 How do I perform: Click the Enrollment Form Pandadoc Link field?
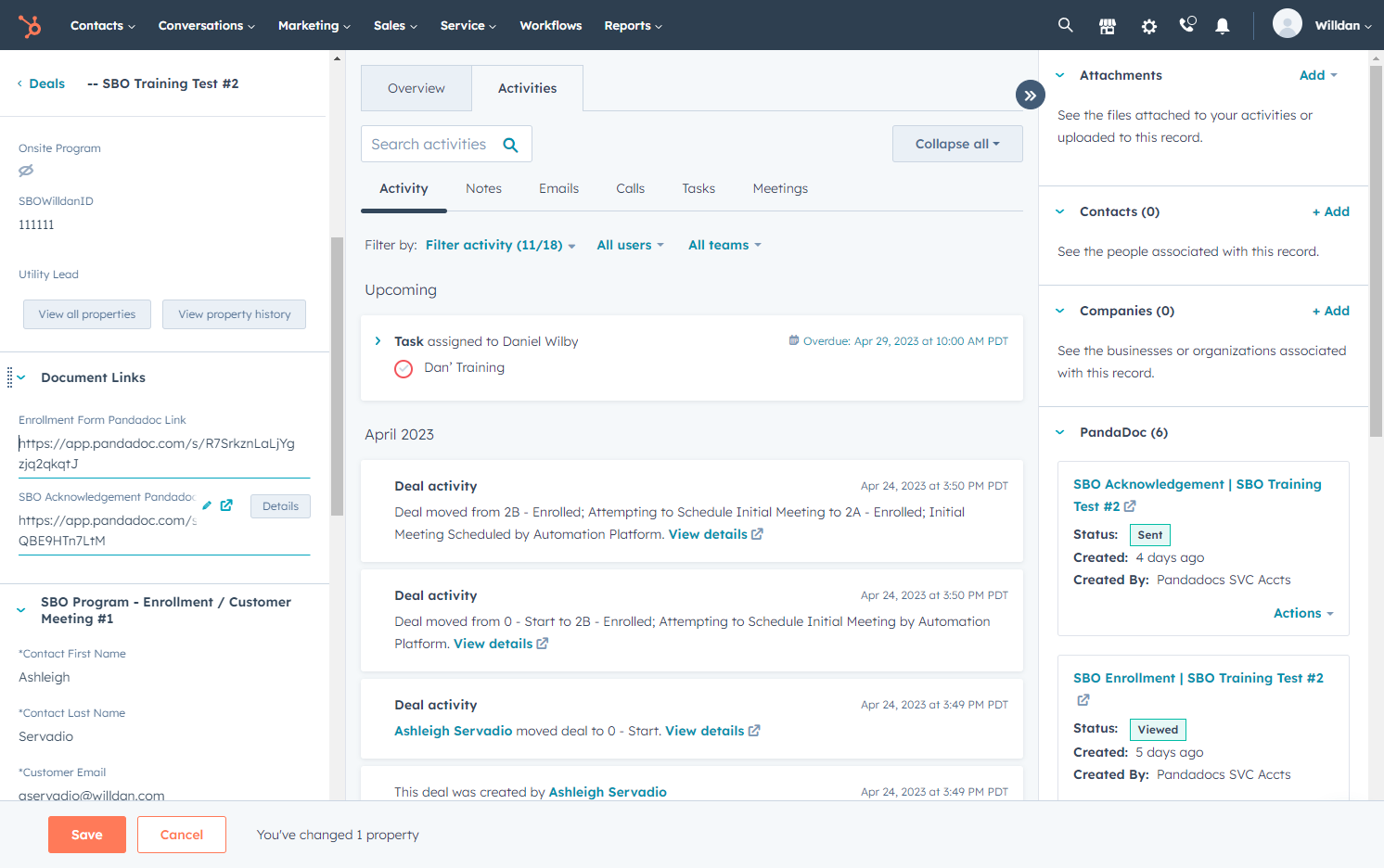[x=164, y=453]
